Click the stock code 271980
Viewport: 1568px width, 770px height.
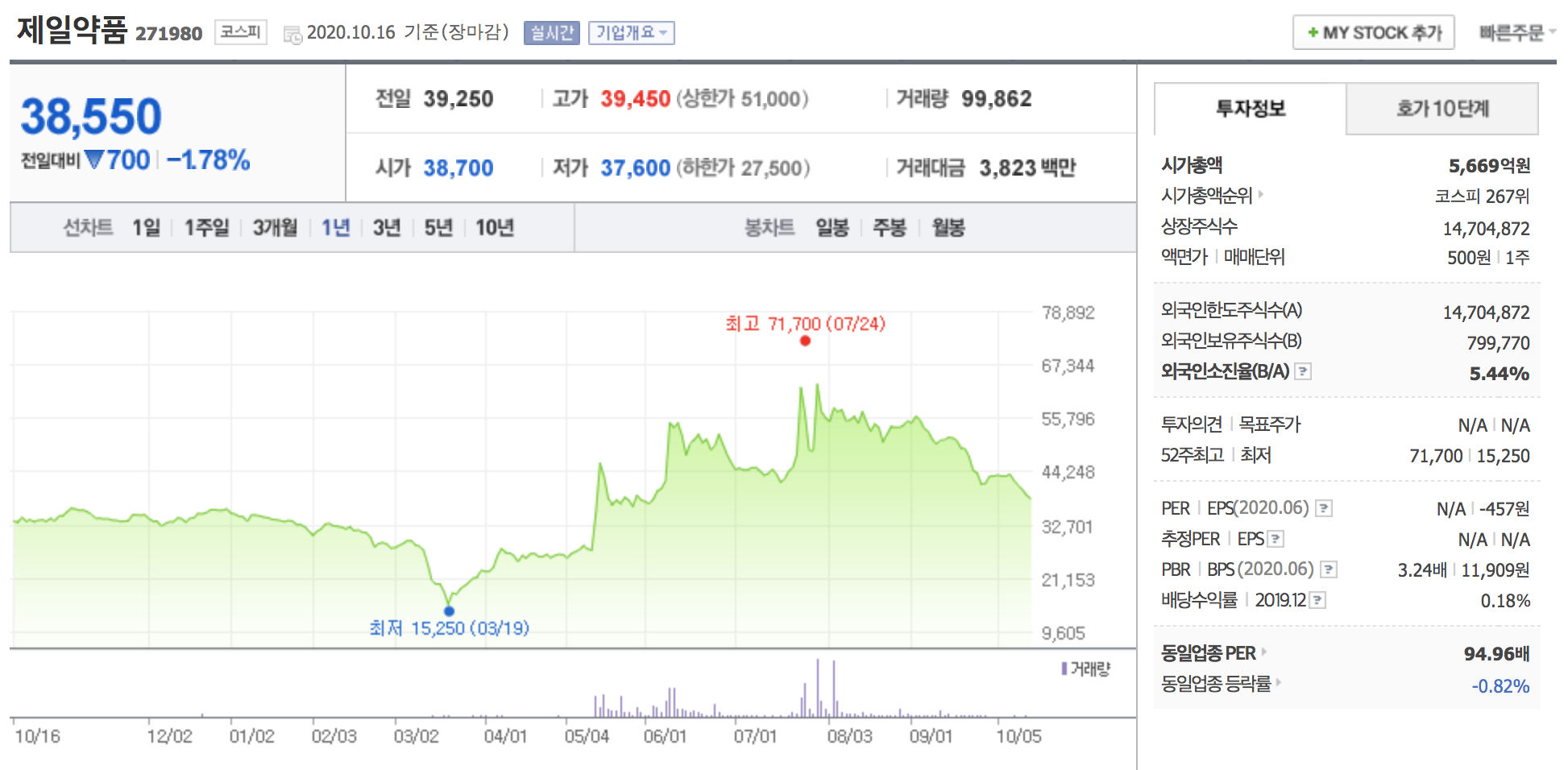[168, 34]
